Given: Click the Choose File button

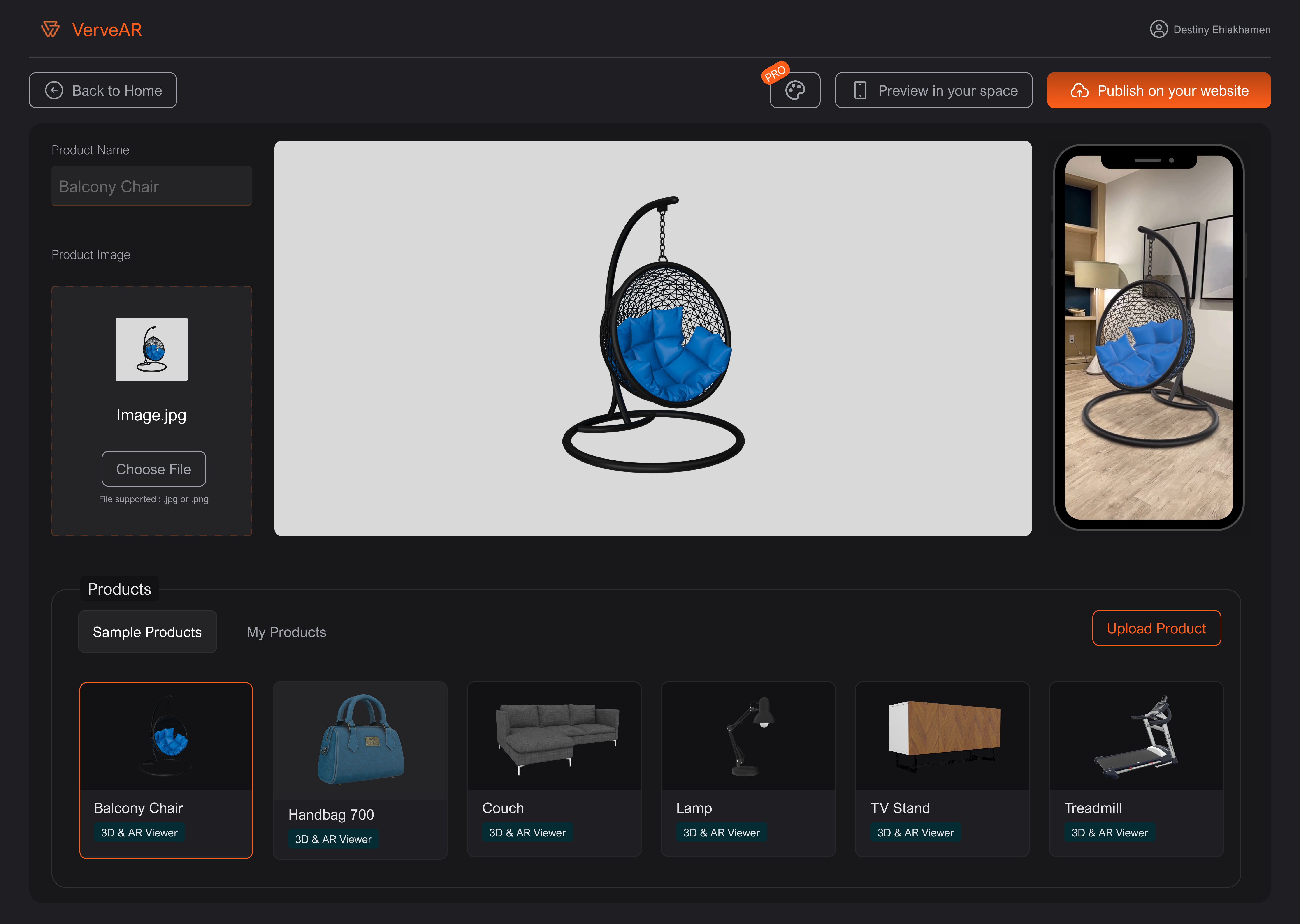Looking at the screenshot, I should tap(154, 469).
